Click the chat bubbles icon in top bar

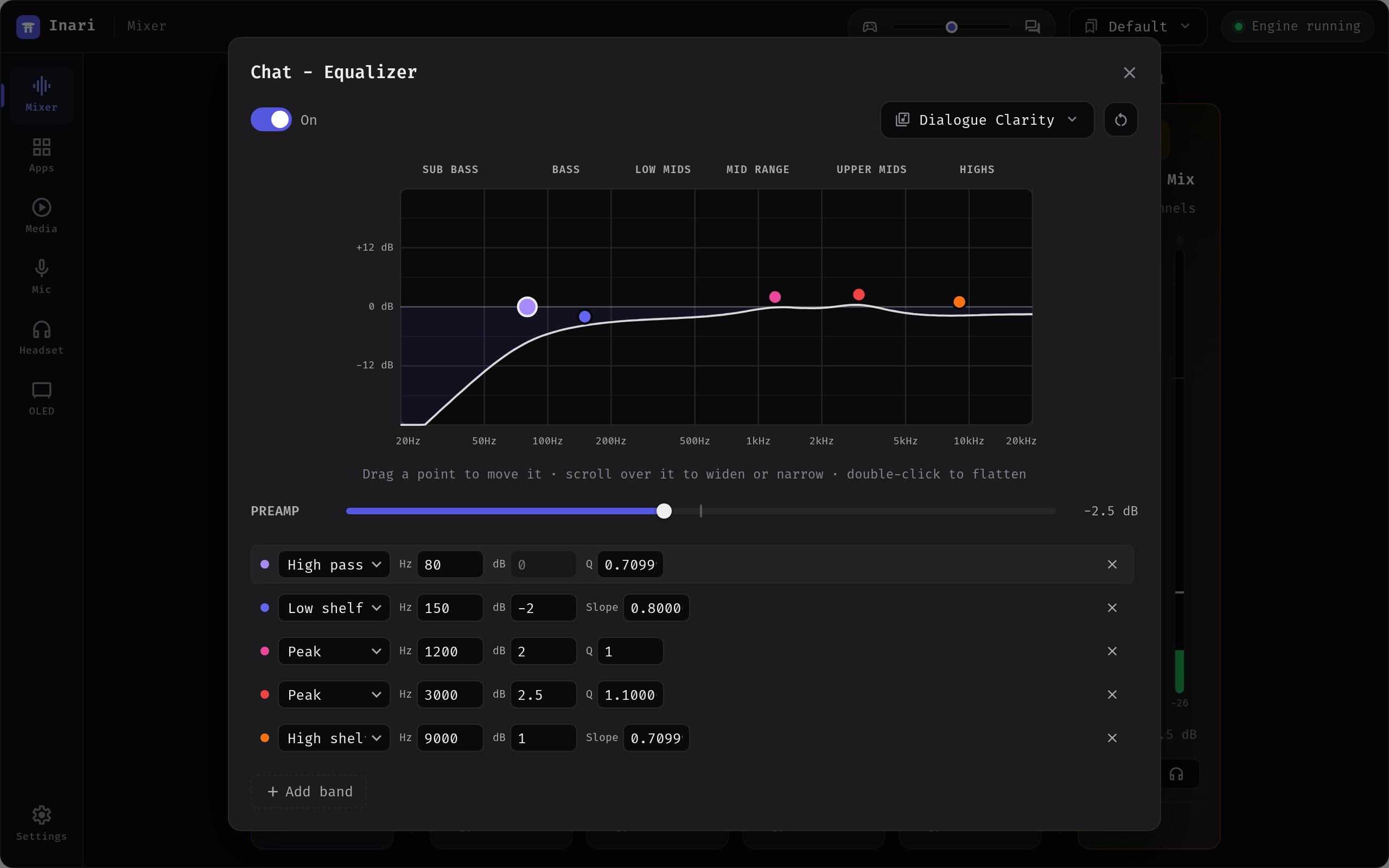[x=1033, y=27]
